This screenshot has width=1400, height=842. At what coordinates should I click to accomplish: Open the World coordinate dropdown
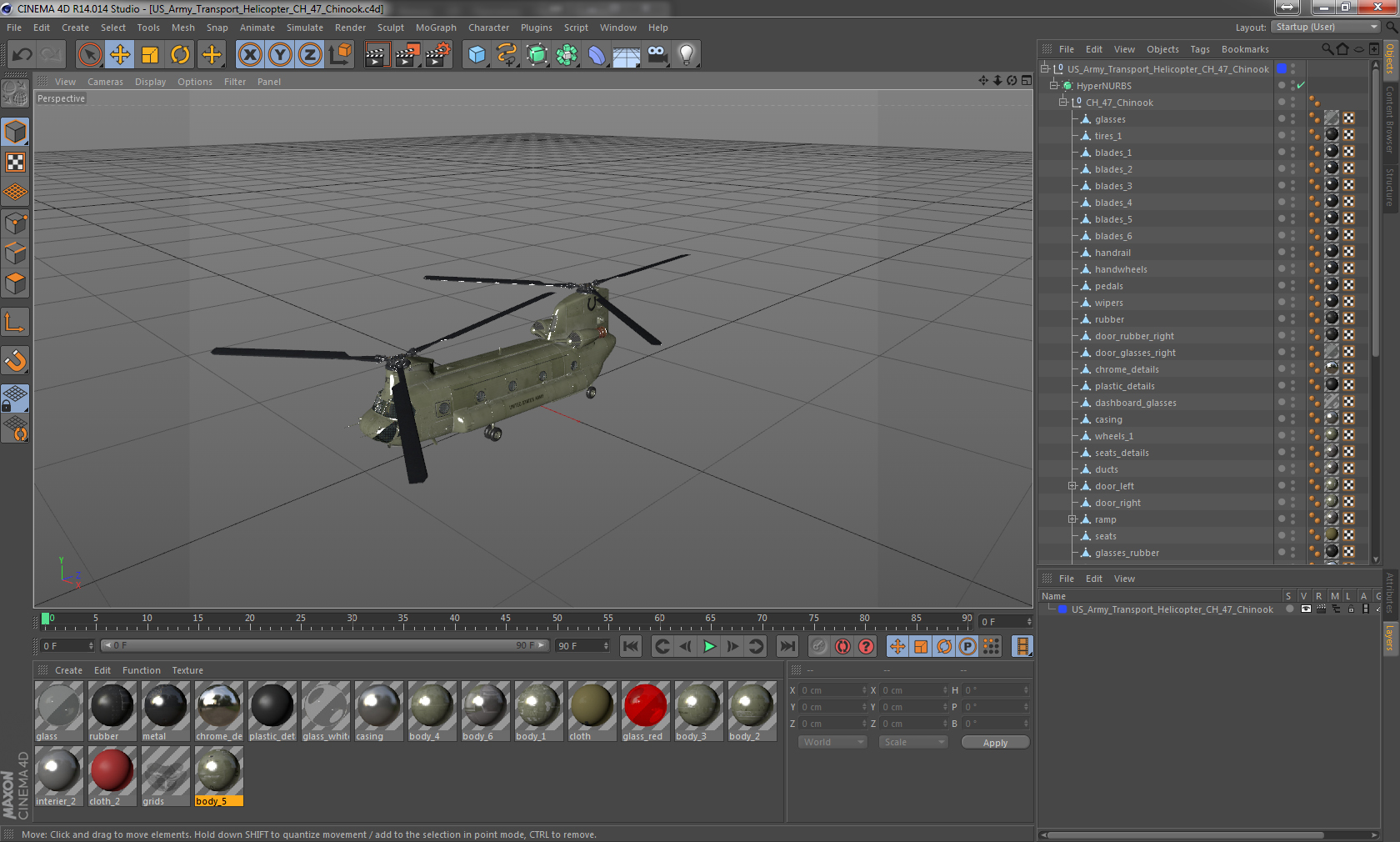click(x=832, y=742)
